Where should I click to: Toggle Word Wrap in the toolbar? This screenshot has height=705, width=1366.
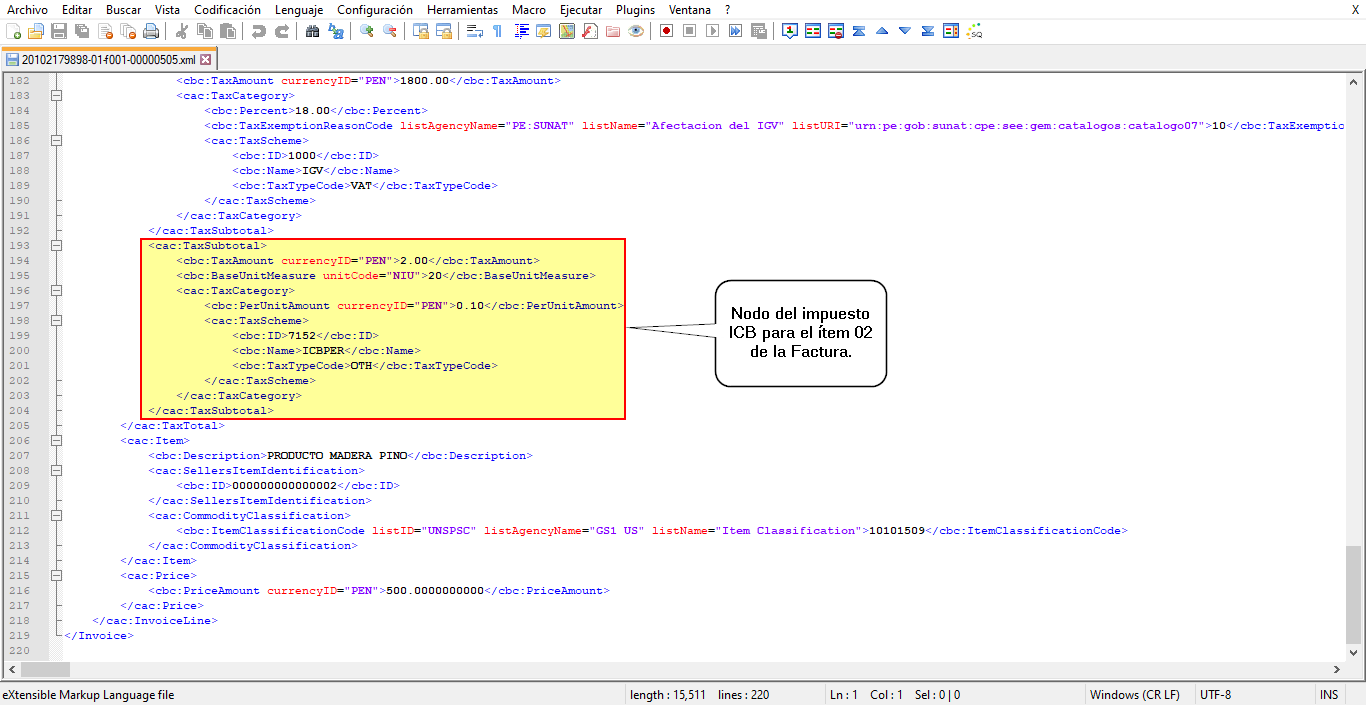475,31
